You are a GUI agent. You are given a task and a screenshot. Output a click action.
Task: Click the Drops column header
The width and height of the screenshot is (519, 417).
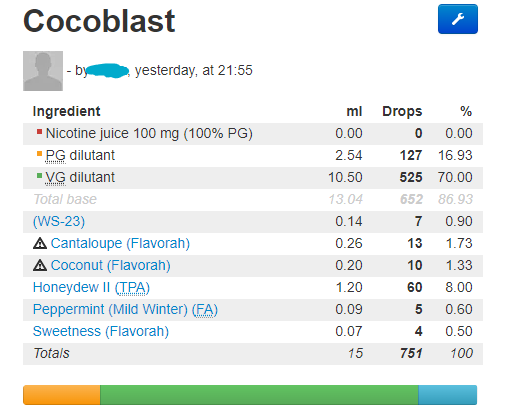pos(402,111)
